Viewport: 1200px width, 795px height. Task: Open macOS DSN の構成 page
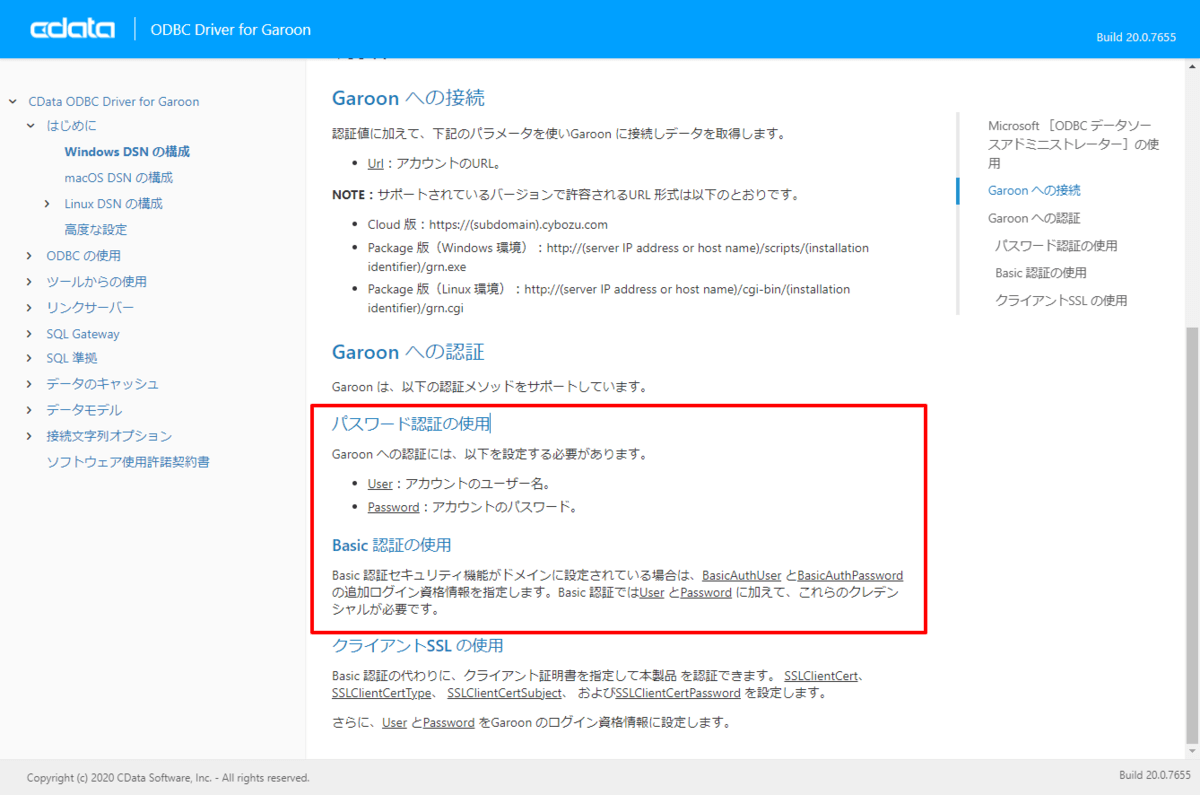click(118, 178)
